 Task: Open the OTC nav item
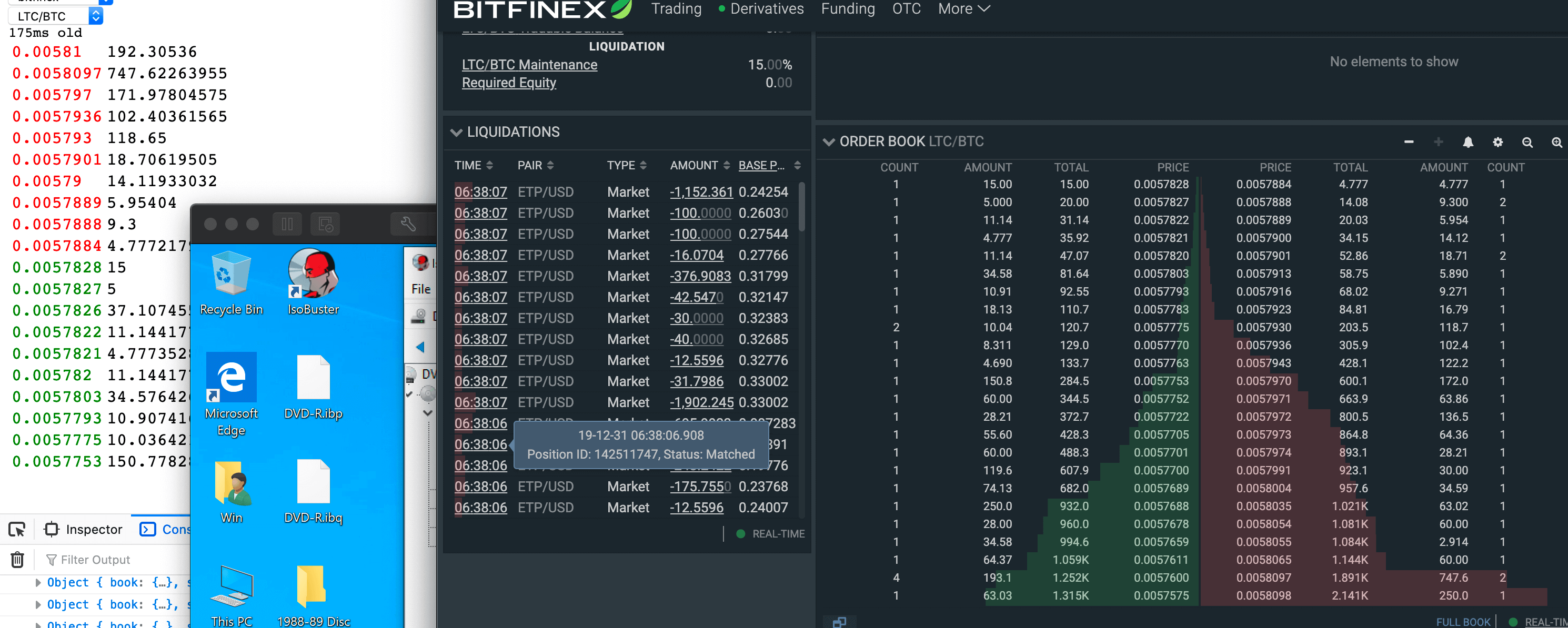pyautogui.click(x=907, y=8)
